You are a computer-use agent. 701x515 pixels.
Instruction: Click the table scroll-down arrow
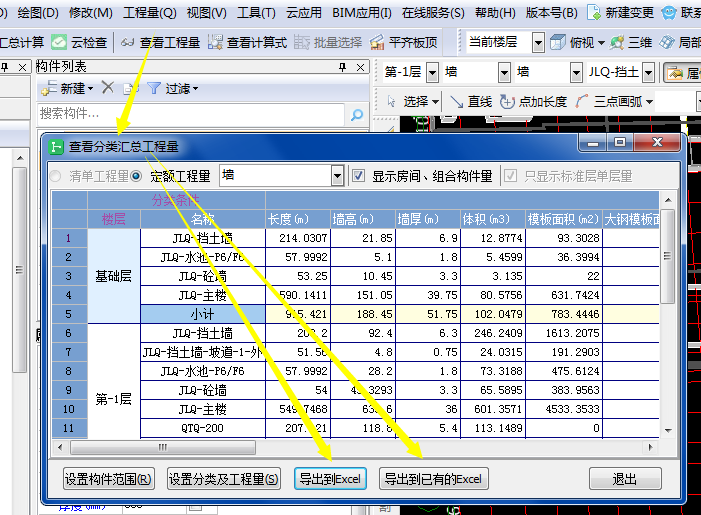pyautogui.click(x=668, y=430)
